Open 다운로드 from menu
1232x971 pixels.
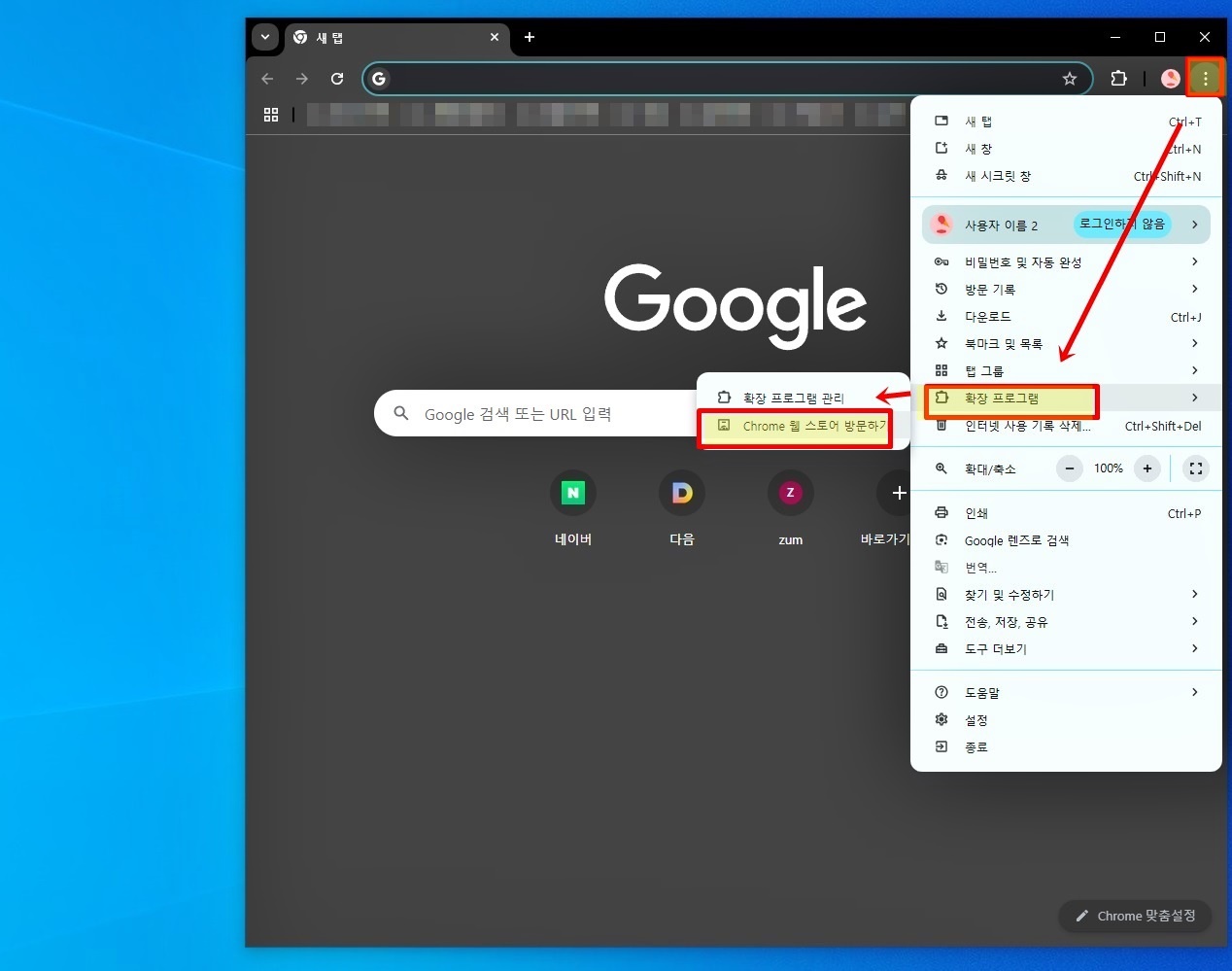[x=1066, y=317]
